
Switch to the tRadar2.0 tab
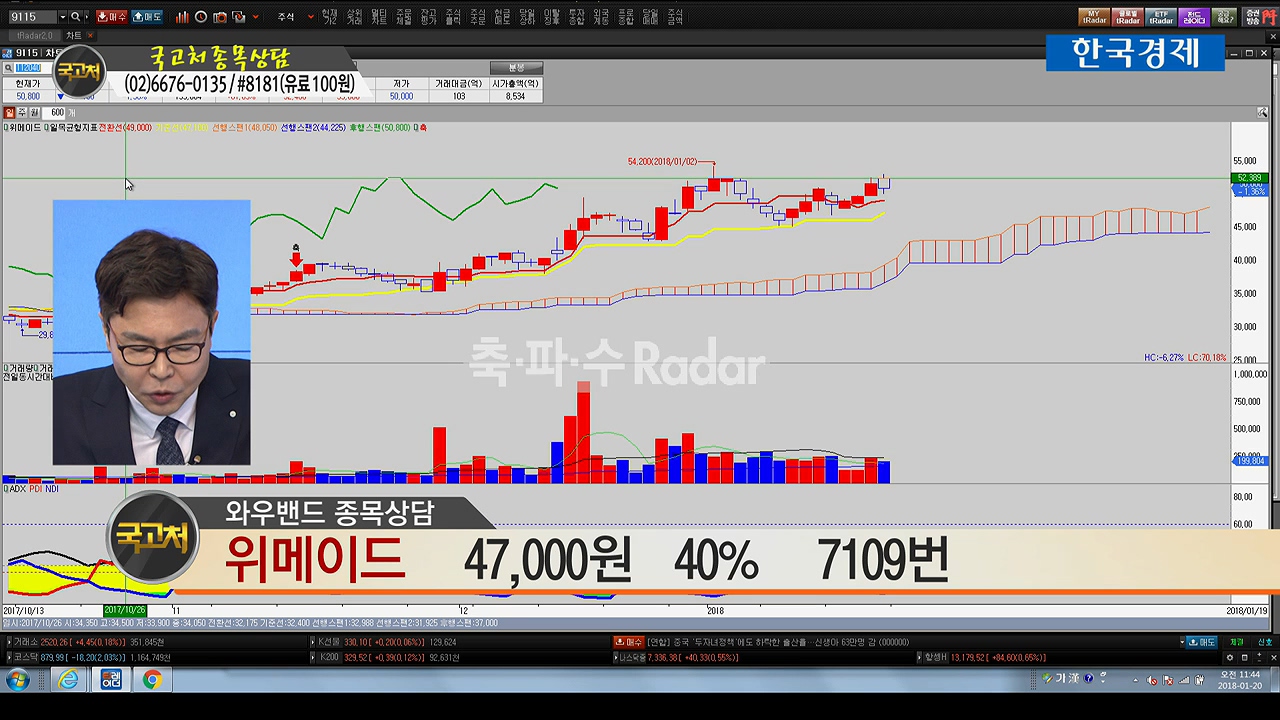point(34,36)
